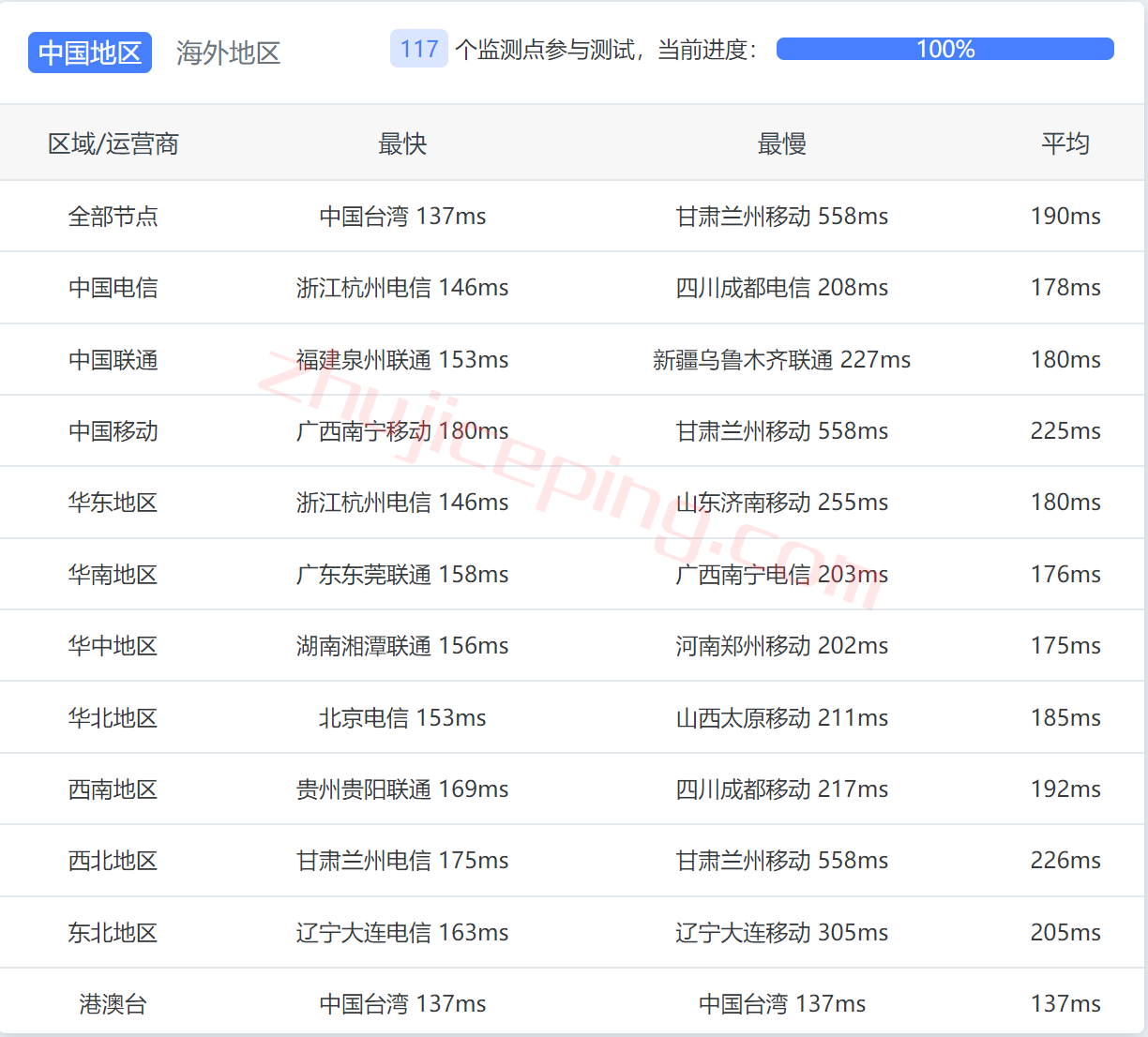Select the 华北地区 row label
This screenshot has height=1037, width=1148.
(x=113, y=717)
